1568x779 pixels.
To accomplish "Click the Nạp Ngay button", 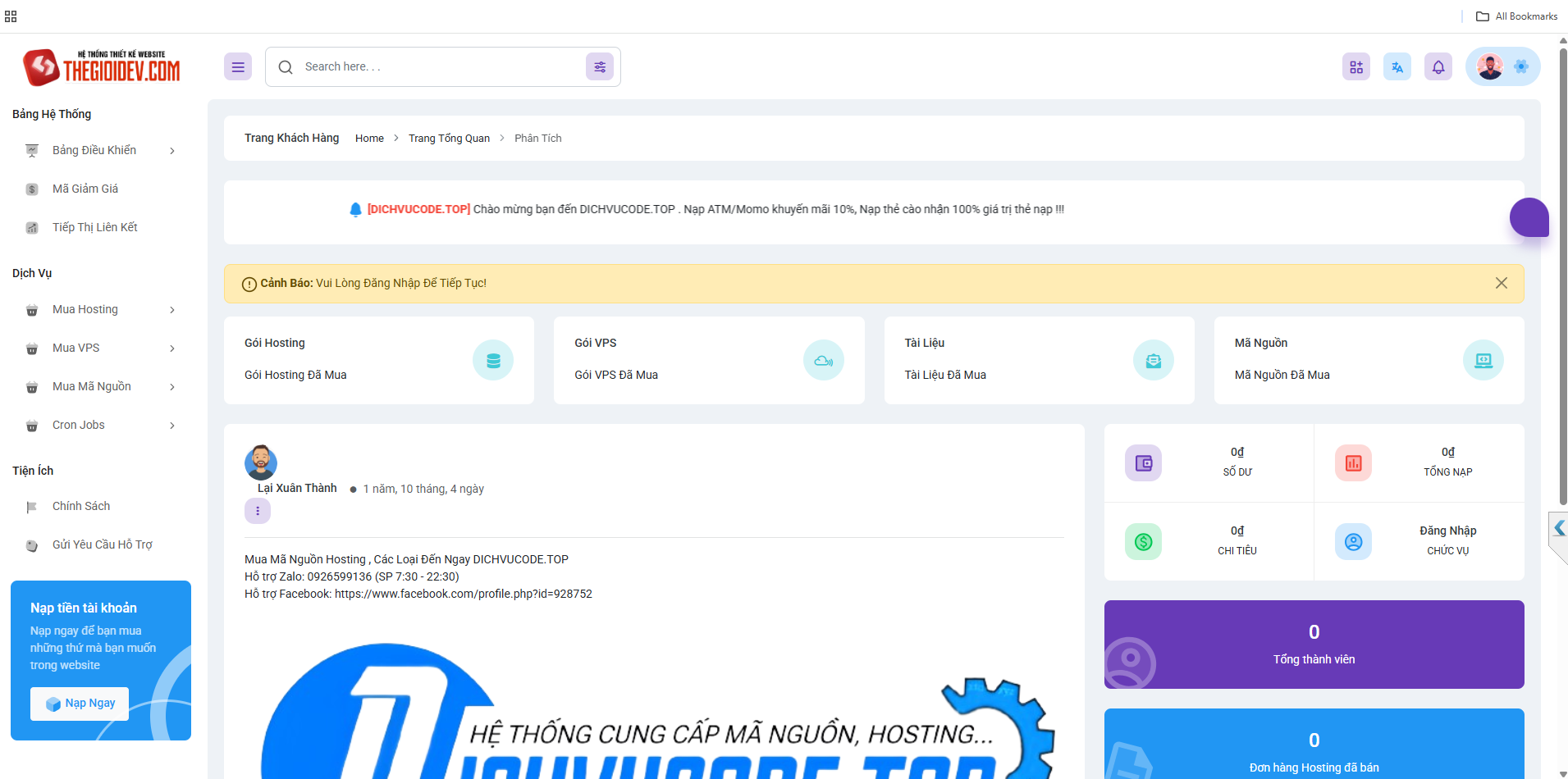I will click(x=80, y=704).
